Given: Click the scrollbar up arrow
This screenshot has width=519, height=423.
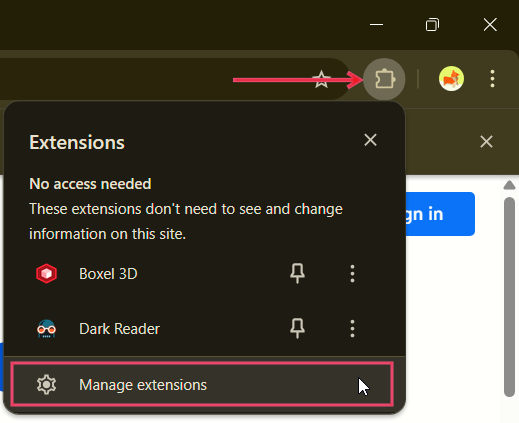Looking at the screenshot, I should 509,185.
